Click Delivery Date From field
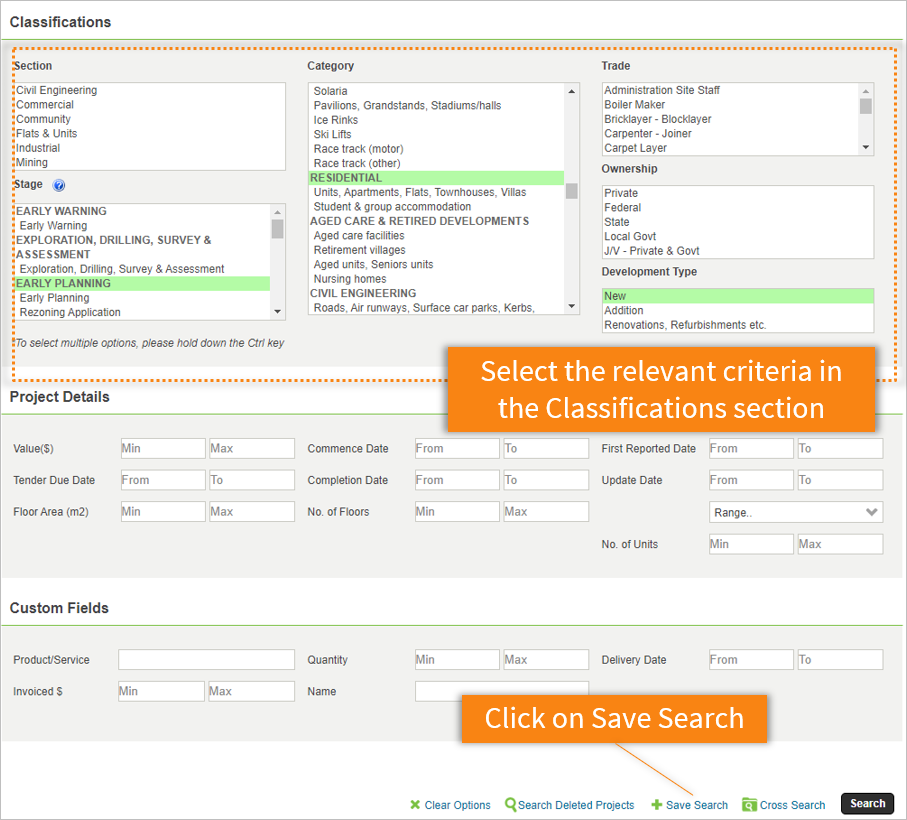907x820 pixels. pos(751,660)
